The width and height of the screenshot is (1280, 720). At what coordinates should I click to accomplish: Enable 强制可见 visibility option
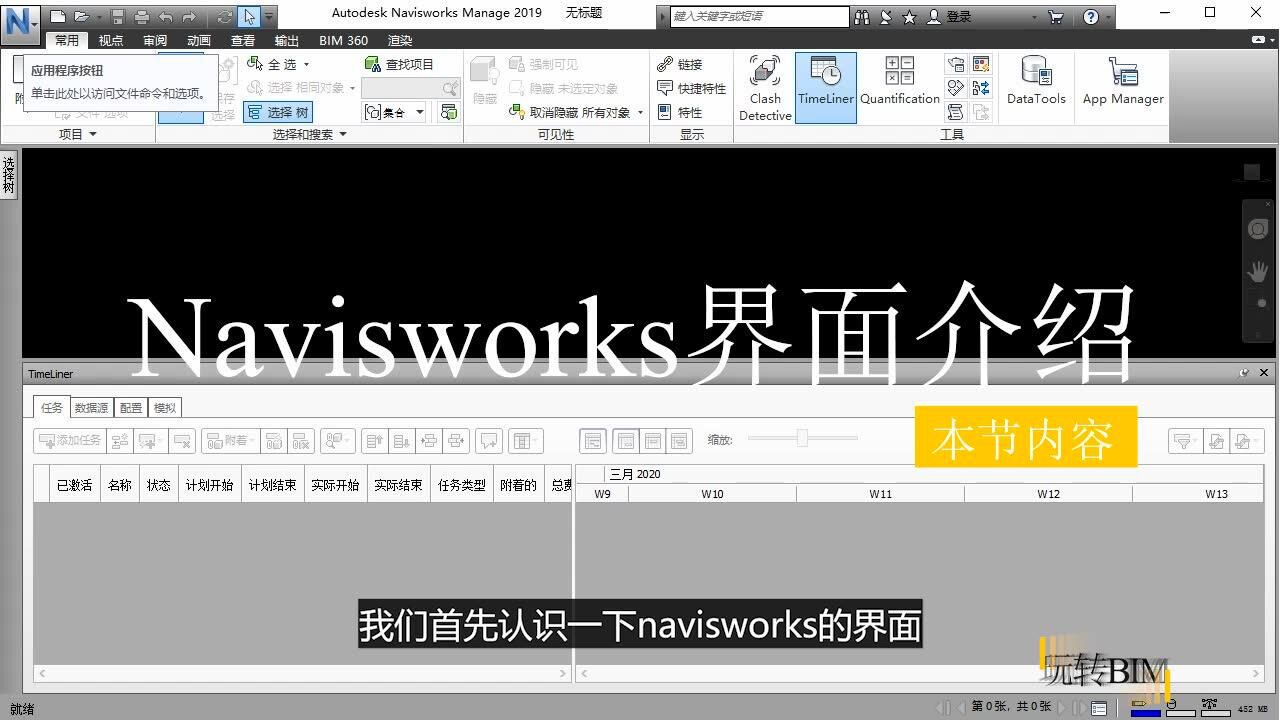point(547,63)
